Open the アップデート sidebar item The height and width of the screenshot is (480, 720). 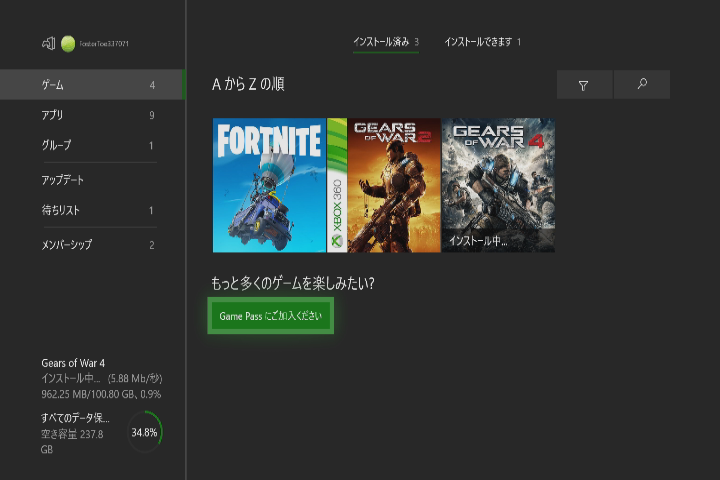[x=92, y=180]
